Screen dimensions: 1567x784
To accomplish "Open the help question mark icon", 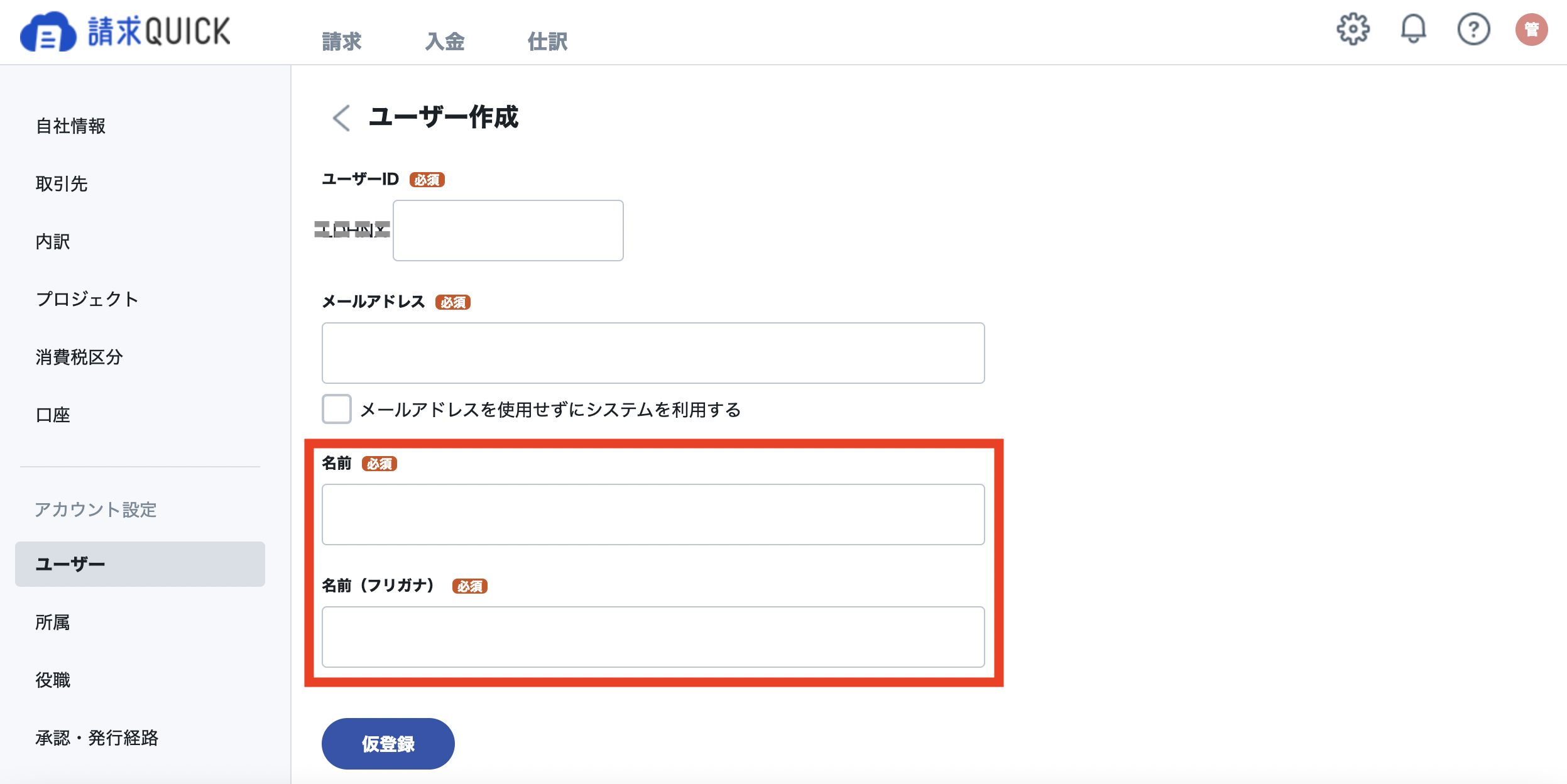I will pos(1473,30).
